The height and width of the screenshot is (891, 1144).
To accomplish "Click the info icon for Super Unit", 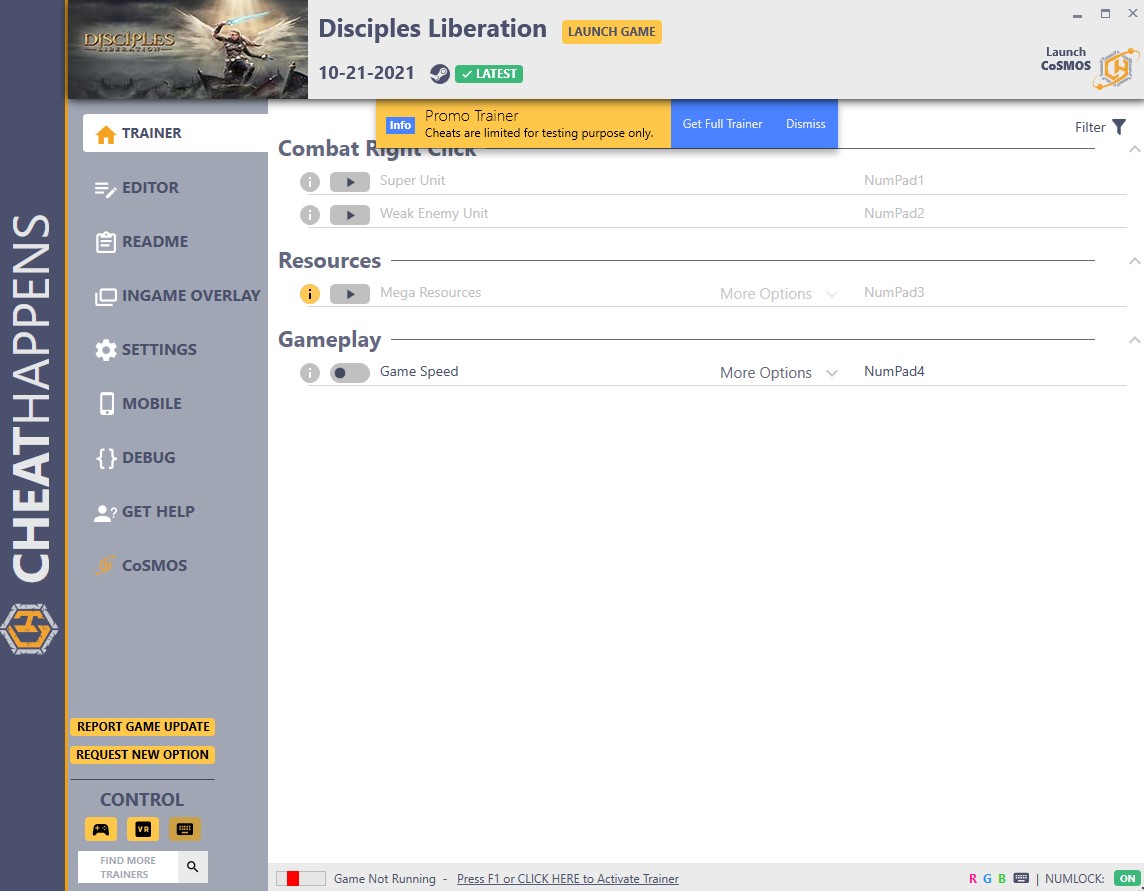I will click(x=310, y=182).
